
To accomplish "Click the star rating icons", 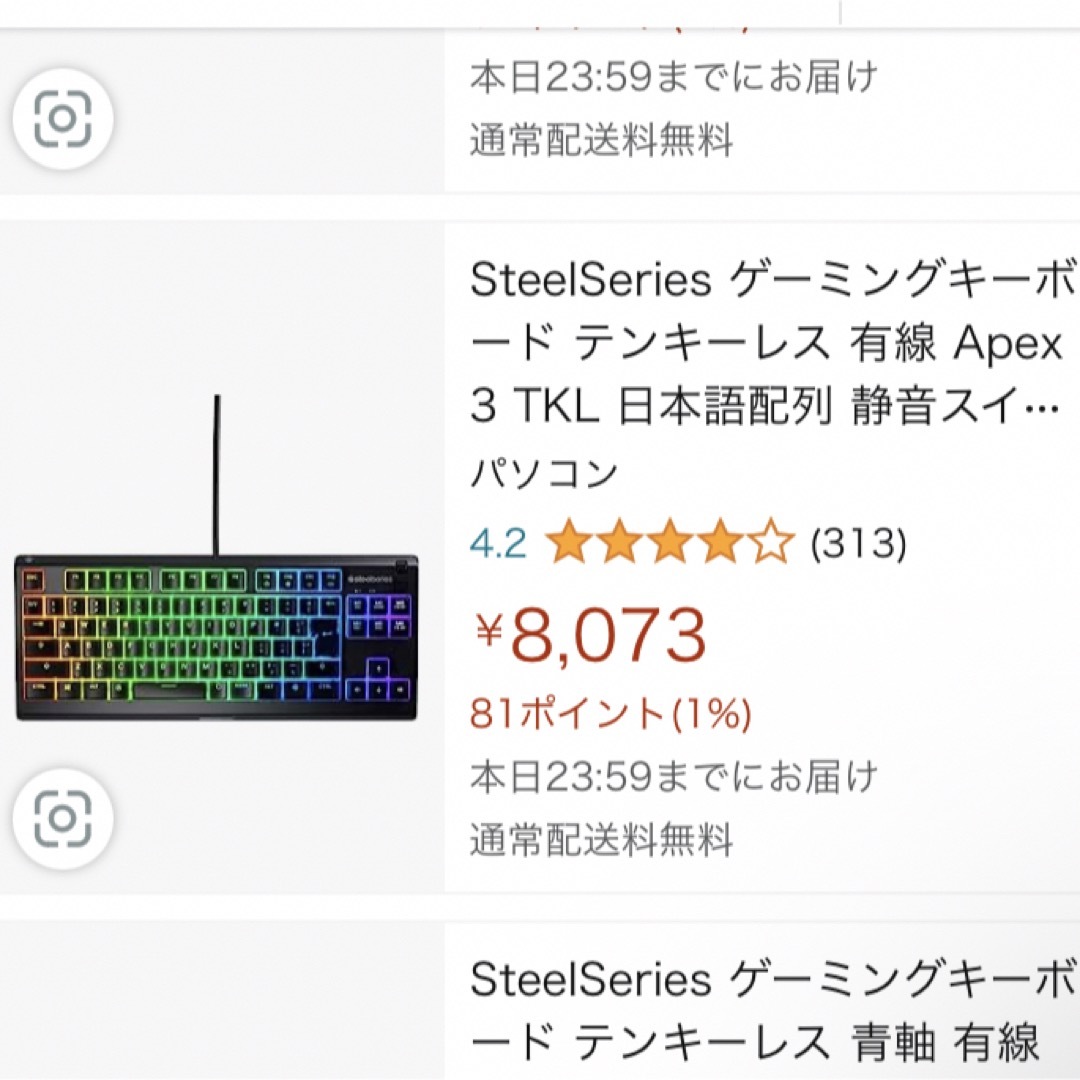I will pos(669,543).
